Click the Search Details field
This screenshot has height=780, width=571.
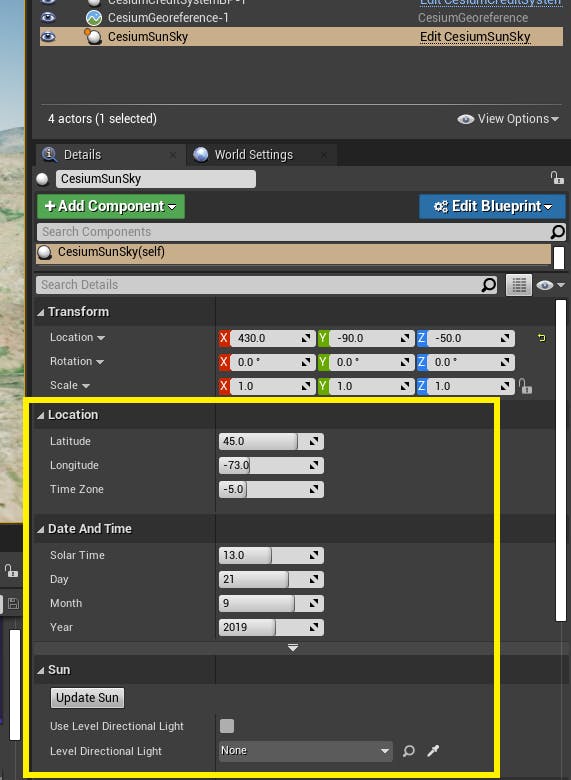click(x=259, y=285)
